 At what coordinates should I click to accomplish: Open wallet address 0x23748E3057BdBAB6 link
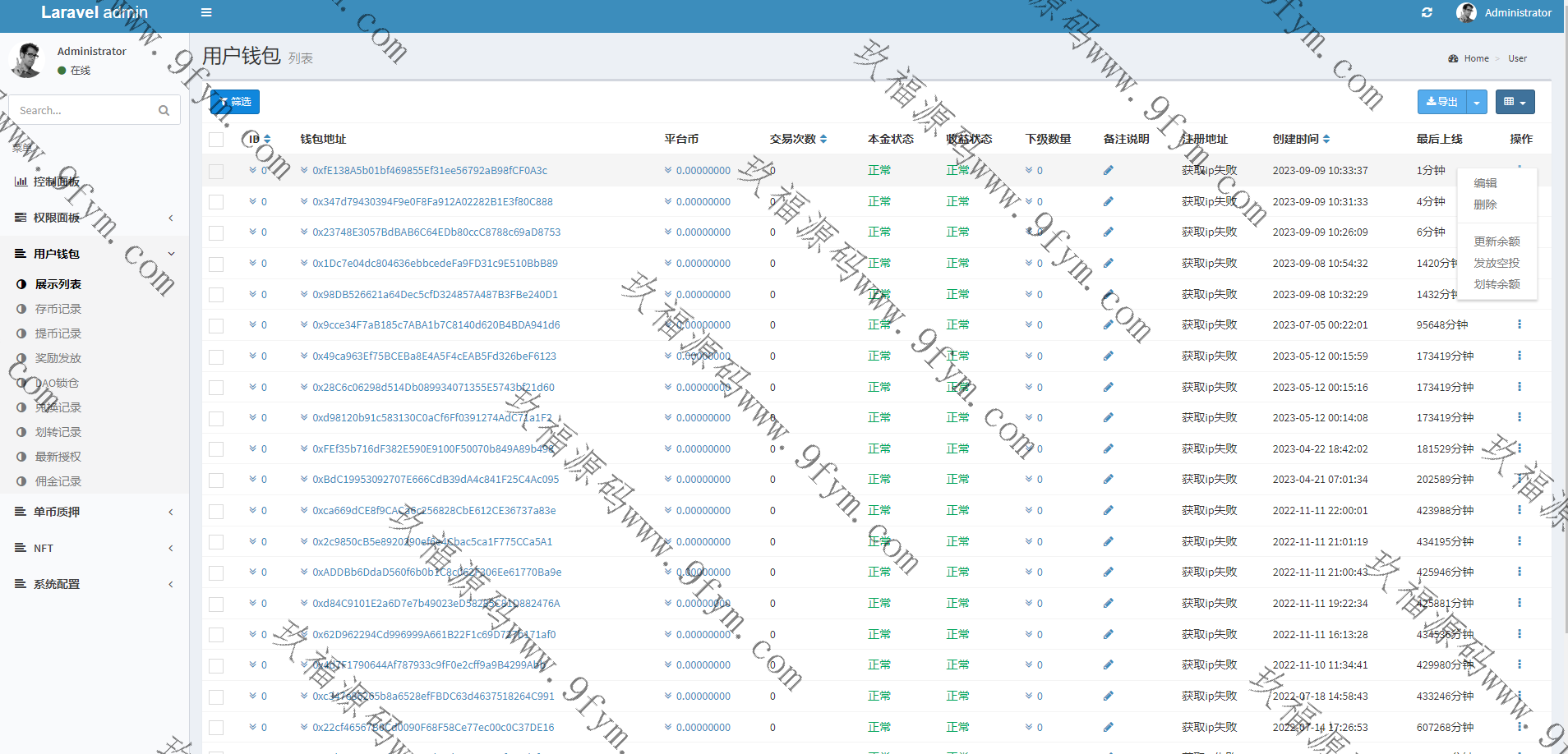[x=436, y=232]
